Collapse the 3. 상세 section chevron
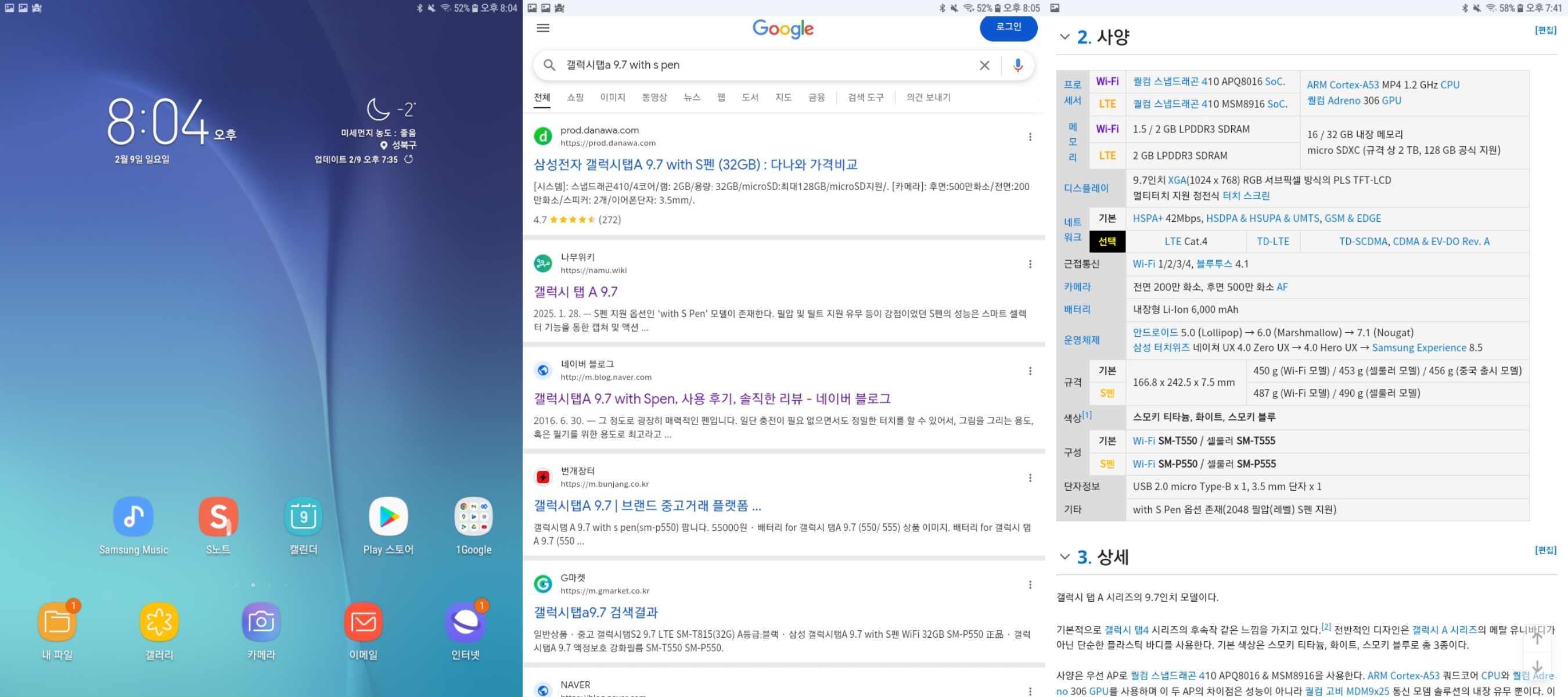The image size is (1568, 697). pyautogui.click(x=1064, y=556)
